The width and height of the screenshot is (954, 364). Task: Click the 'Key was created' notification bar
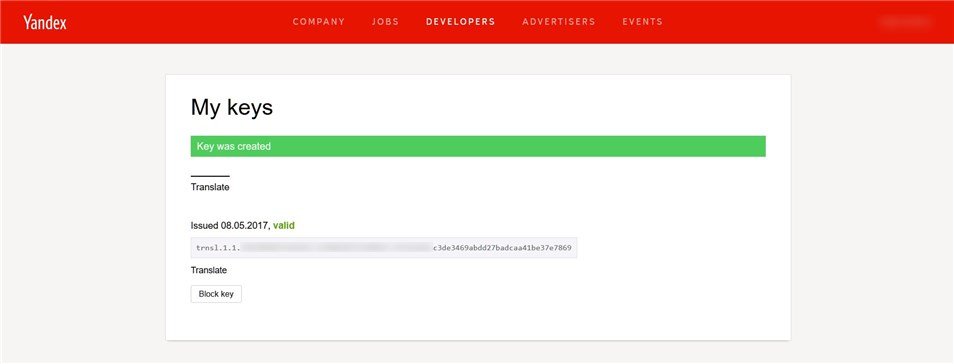478,147
